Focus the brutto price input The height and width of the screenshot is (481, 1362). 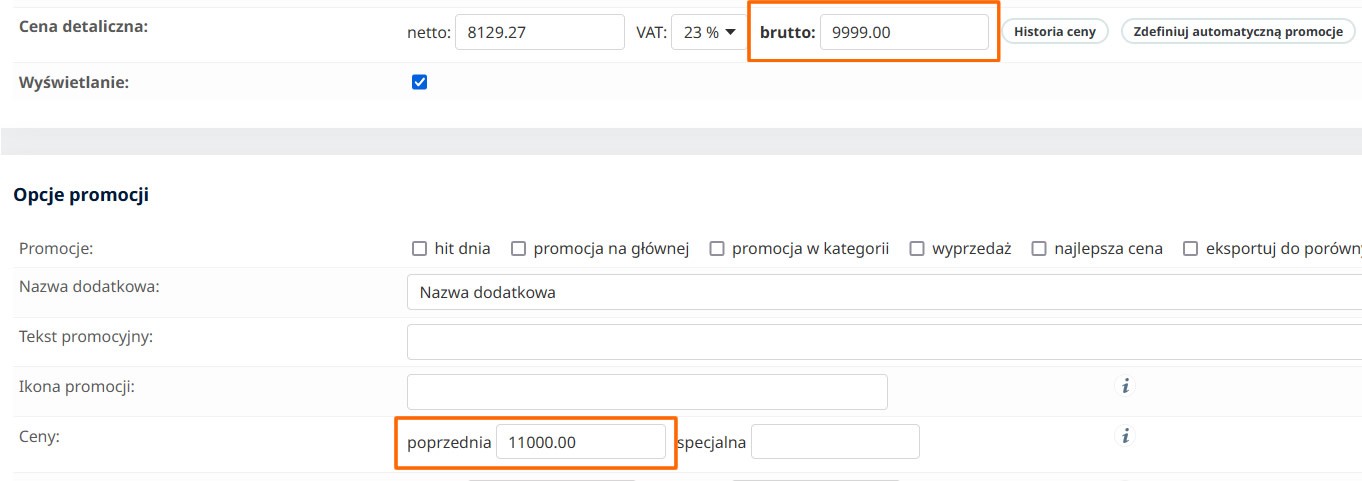coord(904,32)
